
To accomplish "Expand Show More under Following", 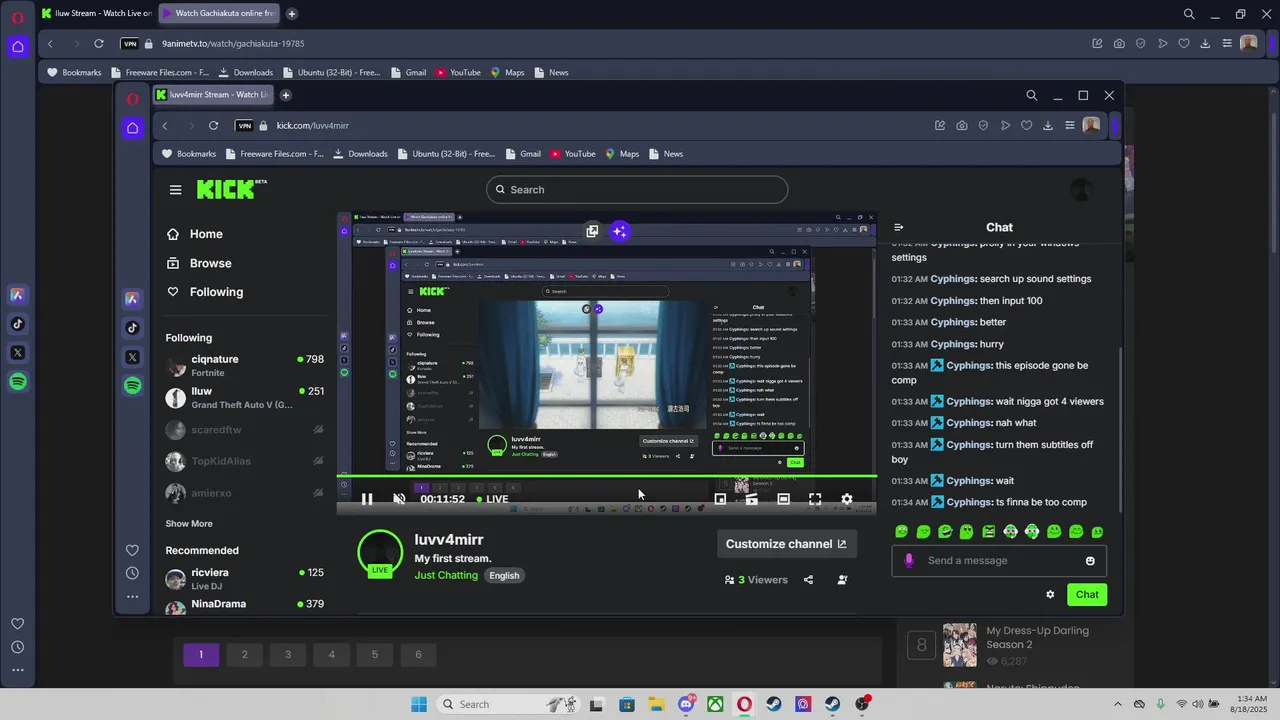I will (x=189, y=524).
